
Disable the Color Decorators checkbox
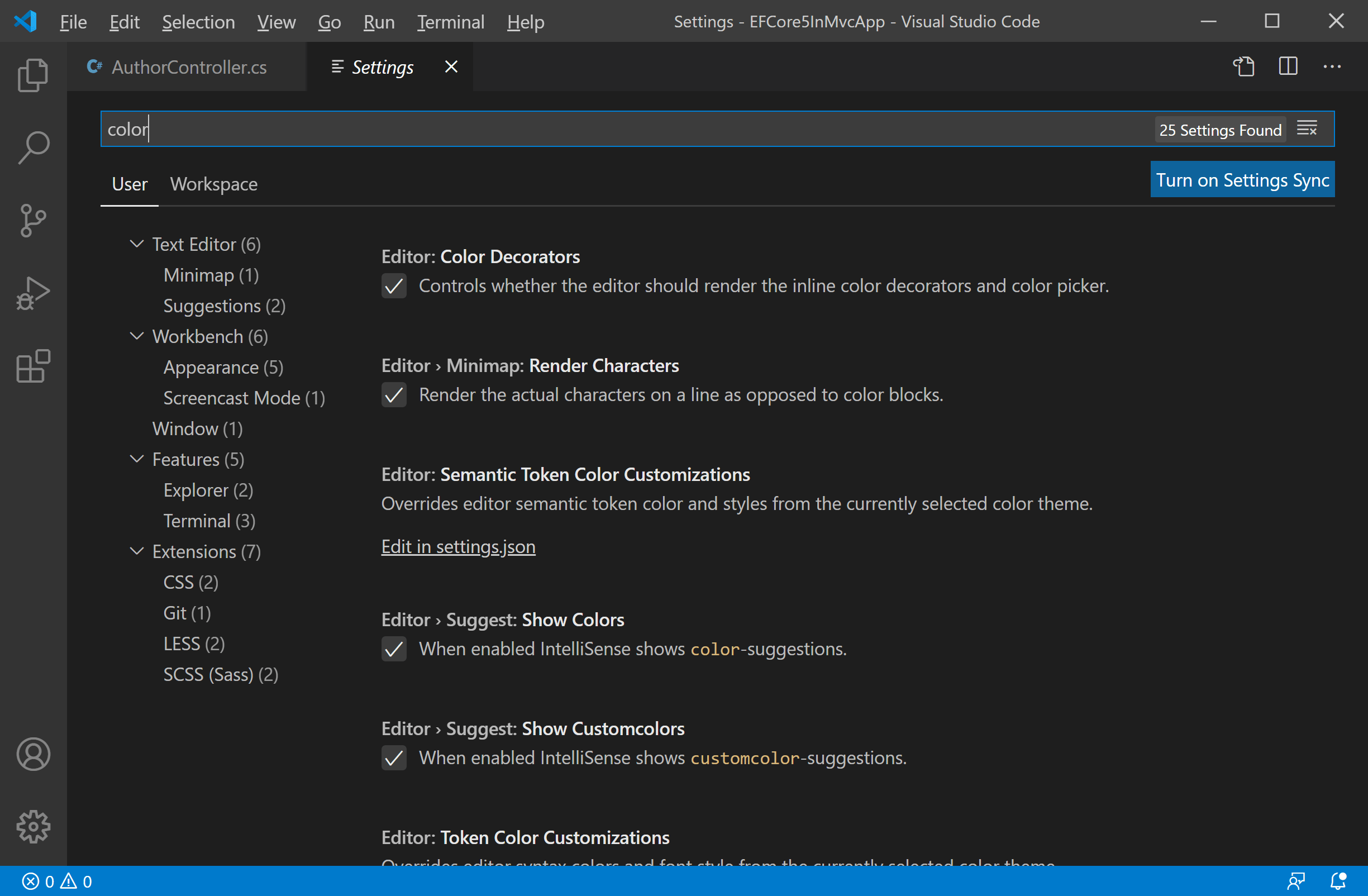[x=394, y=285]
